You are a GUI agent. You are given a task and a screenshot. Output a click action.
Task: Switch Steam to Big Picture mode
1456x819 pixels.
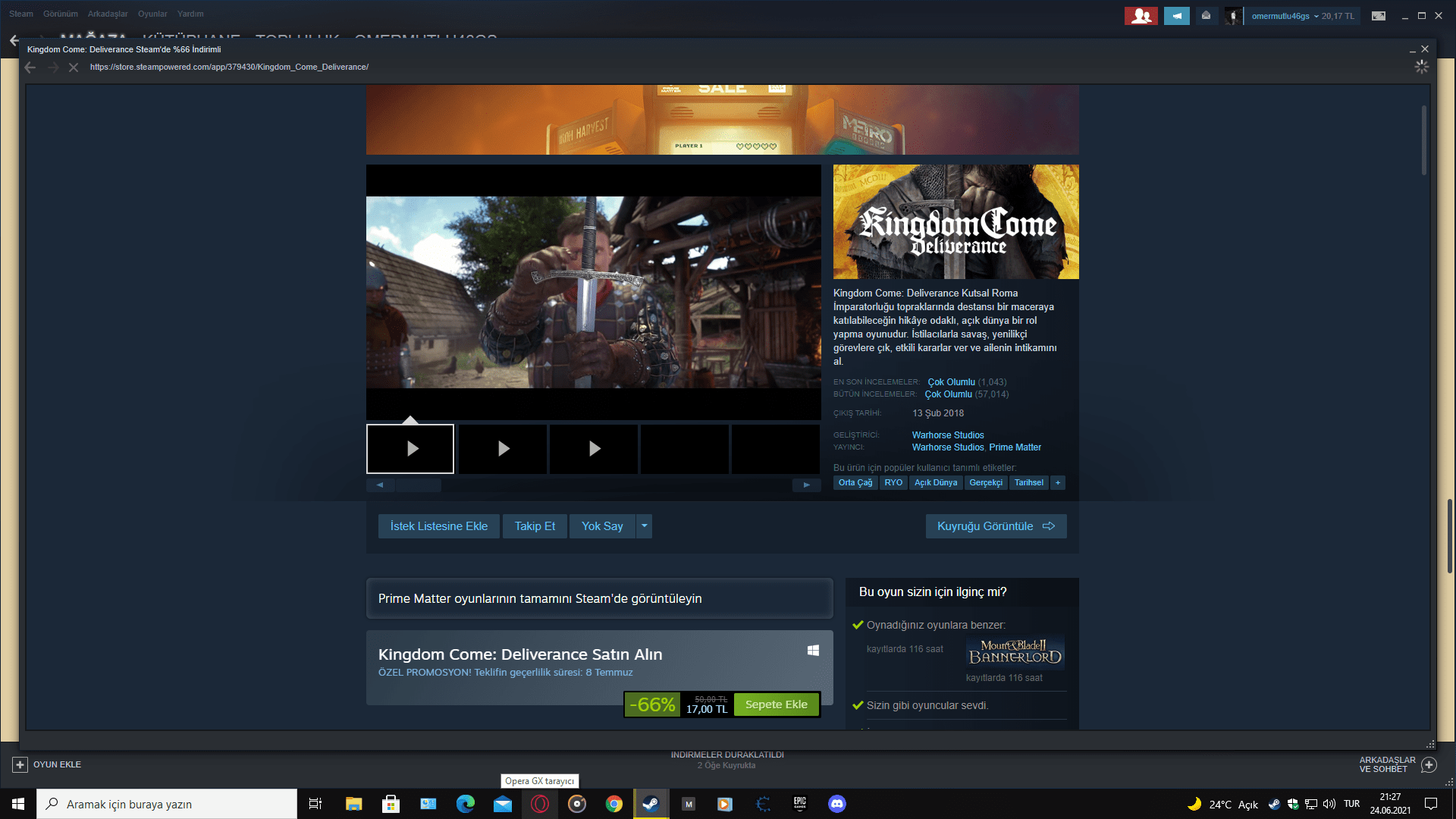(1379, 16)
